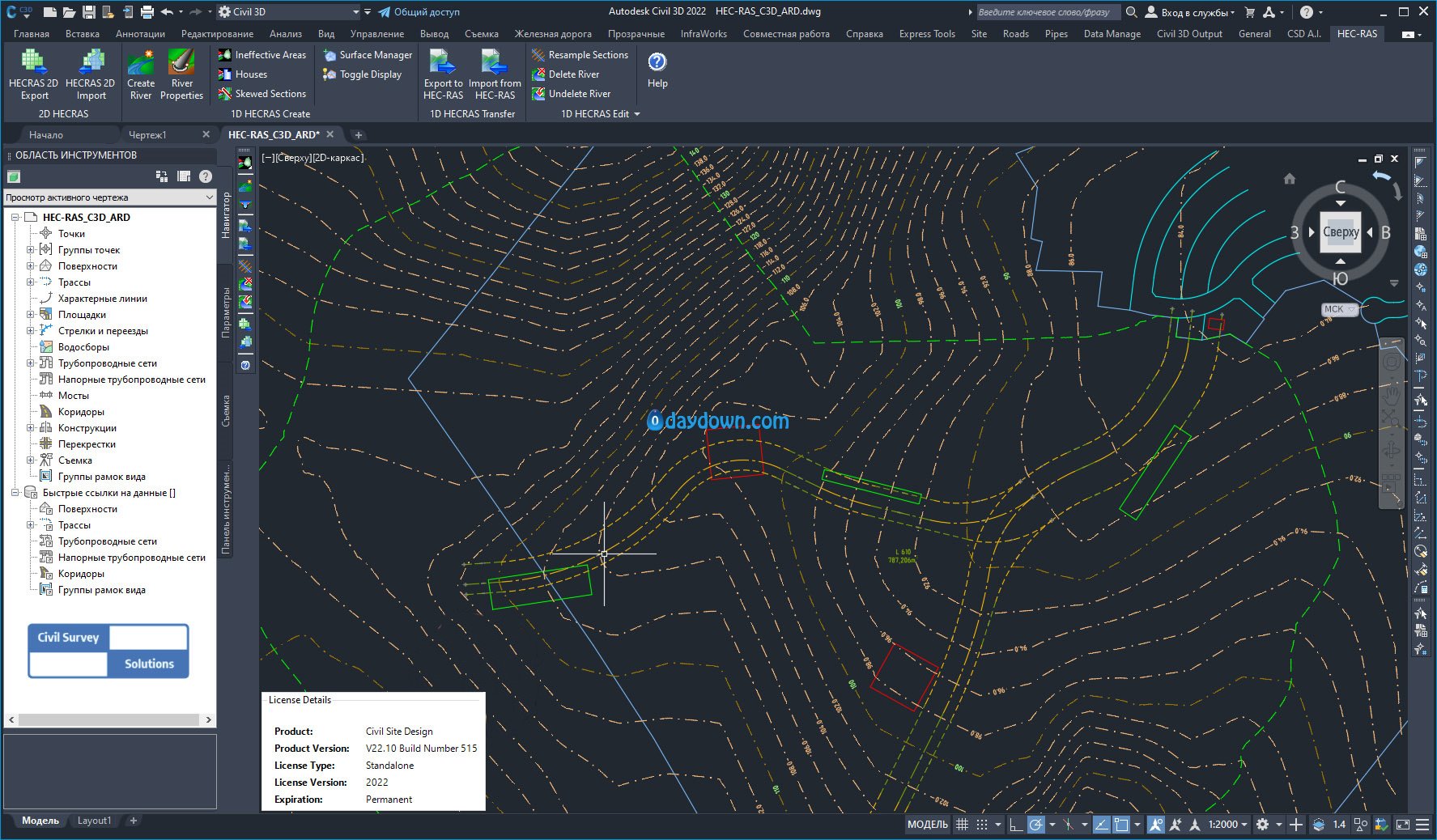Viewport: 1437px width, 840px height.
Task: Click the Сверху face on ViewCube
Action: pyautogui.click(x=1340, y=232)
